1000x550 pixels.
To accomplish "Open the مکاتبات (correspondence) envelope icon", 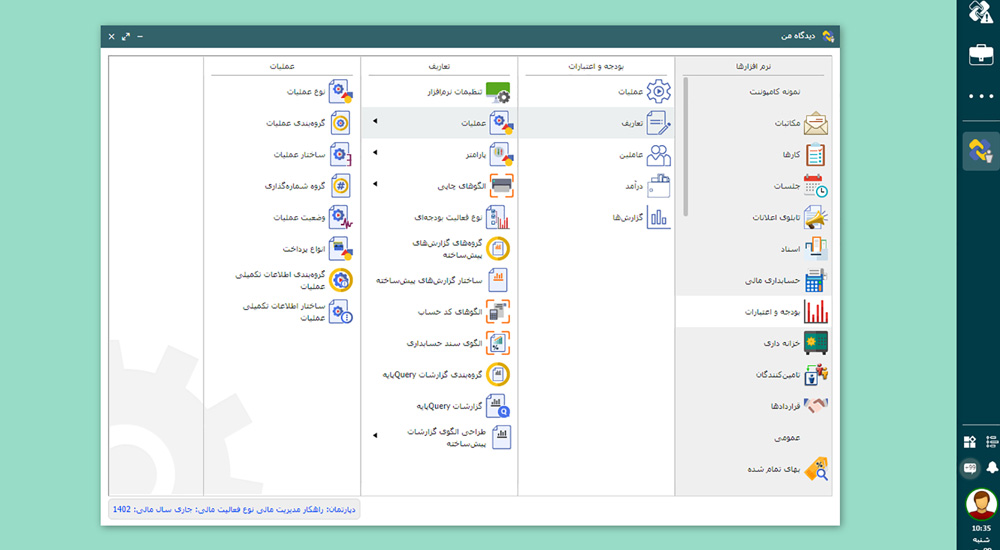I will (x=815, y=123).
